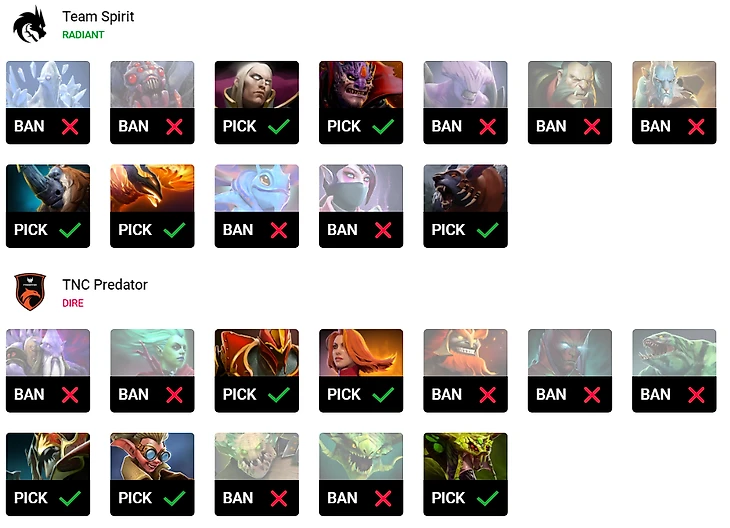The height and width of the screenshot is (528, 730).
Task: Click the Team Spirit dragon logo
Action: pos(30,25)
